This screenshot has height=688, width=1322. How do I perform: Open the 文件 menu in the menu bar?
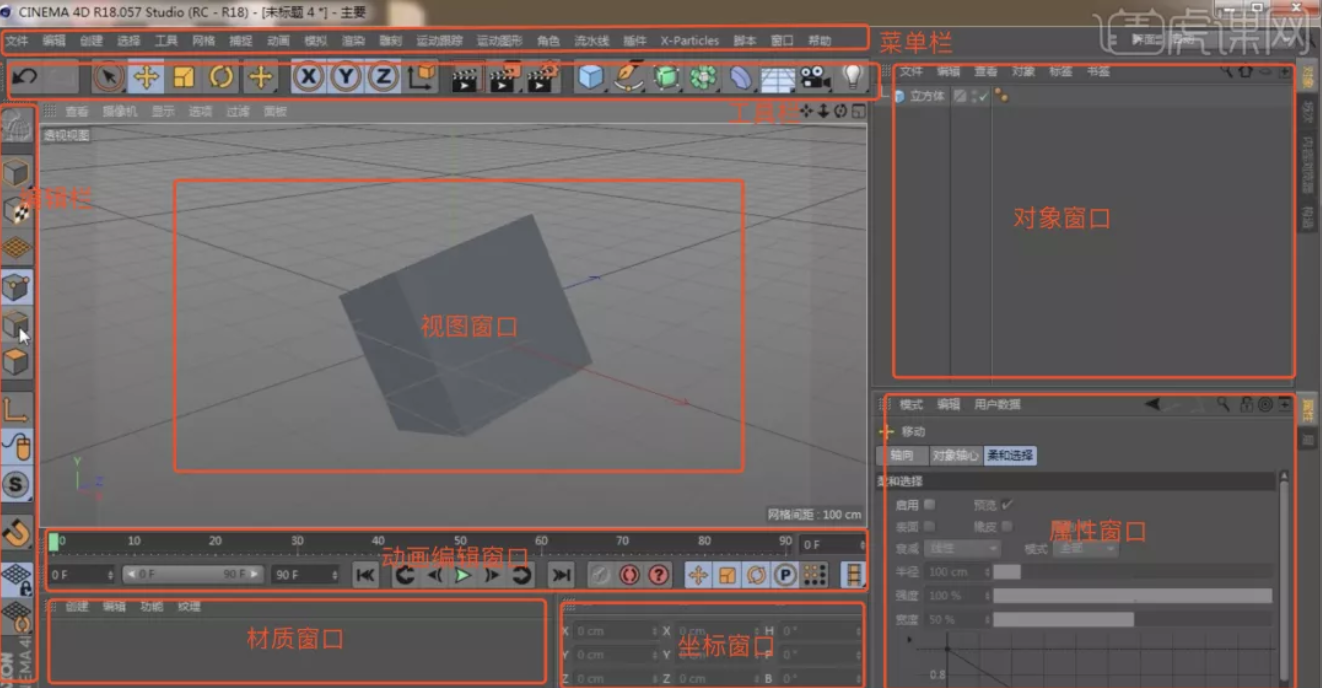point(17,41)
